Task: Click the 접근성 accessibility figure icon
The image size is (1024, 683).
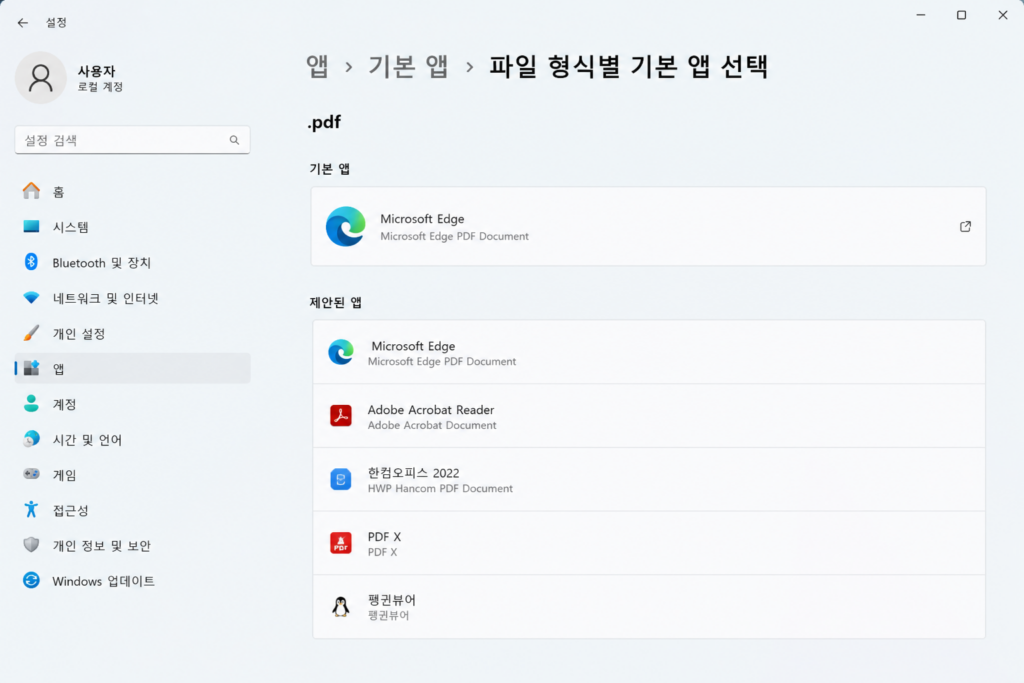Action: (x=31, y=509)
